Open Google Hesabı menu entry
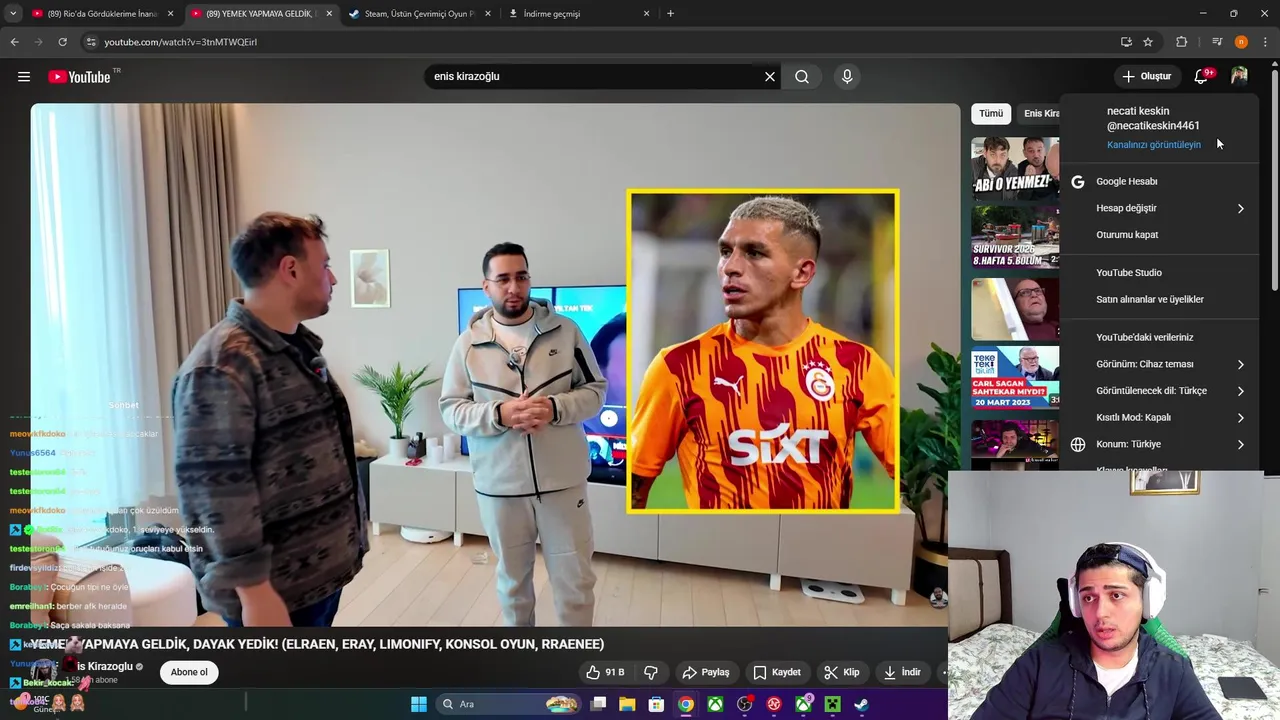1280x720 pixels. pos(1160,181)
